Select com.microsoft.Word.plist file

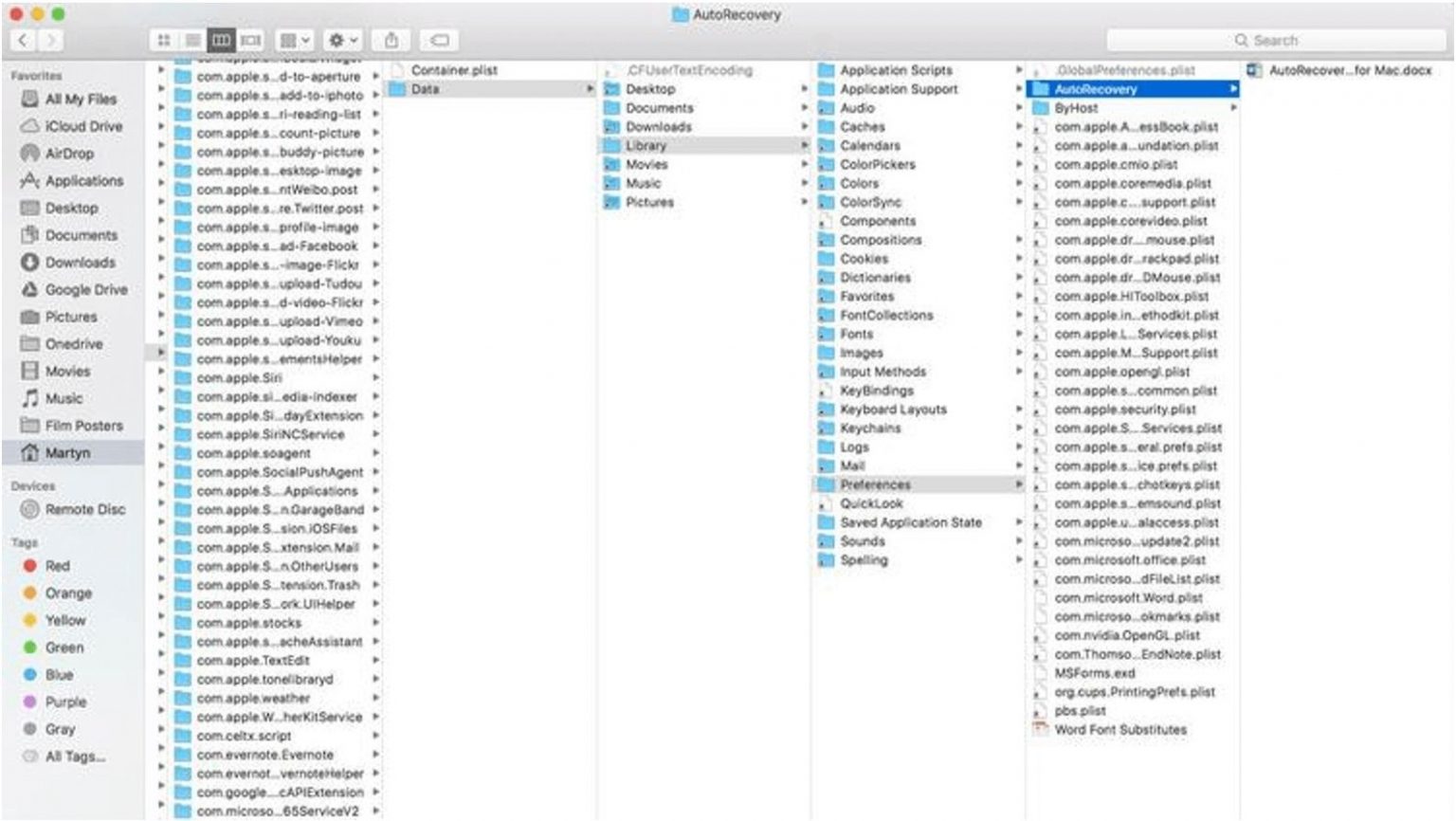(1128, 598)
